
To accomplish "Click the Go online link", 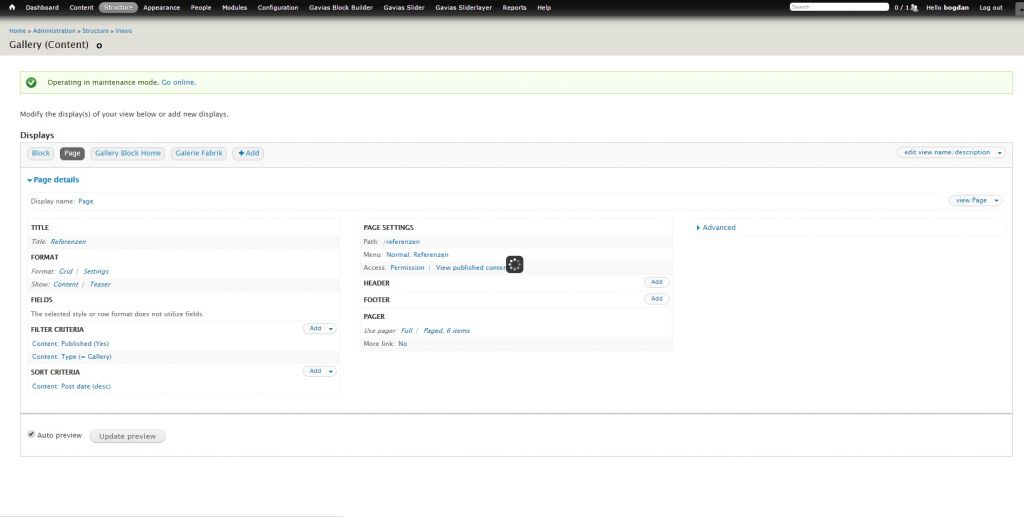I will tap(178, 82).
